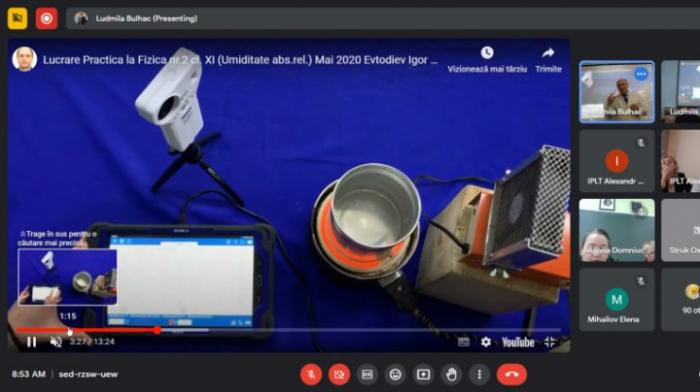End the call with red hang-up button

coord(512,374)
